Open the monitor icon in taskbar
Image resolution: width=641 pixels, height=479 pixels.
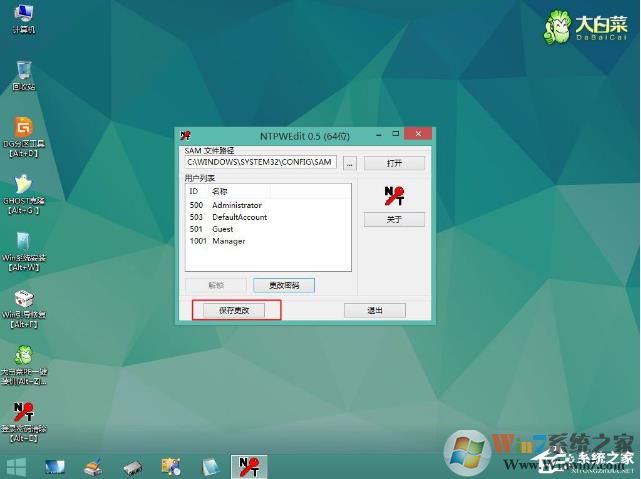coord(55,467)
